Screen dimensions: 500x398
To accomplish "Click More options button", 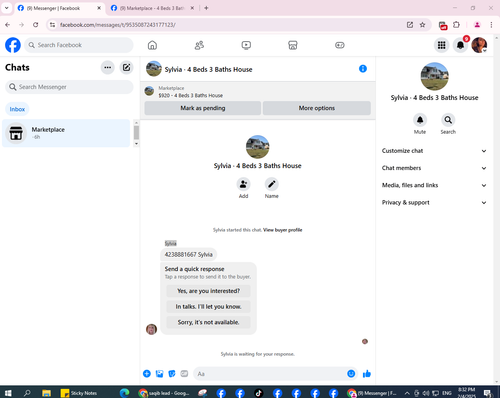I will [x=317, y=108].
